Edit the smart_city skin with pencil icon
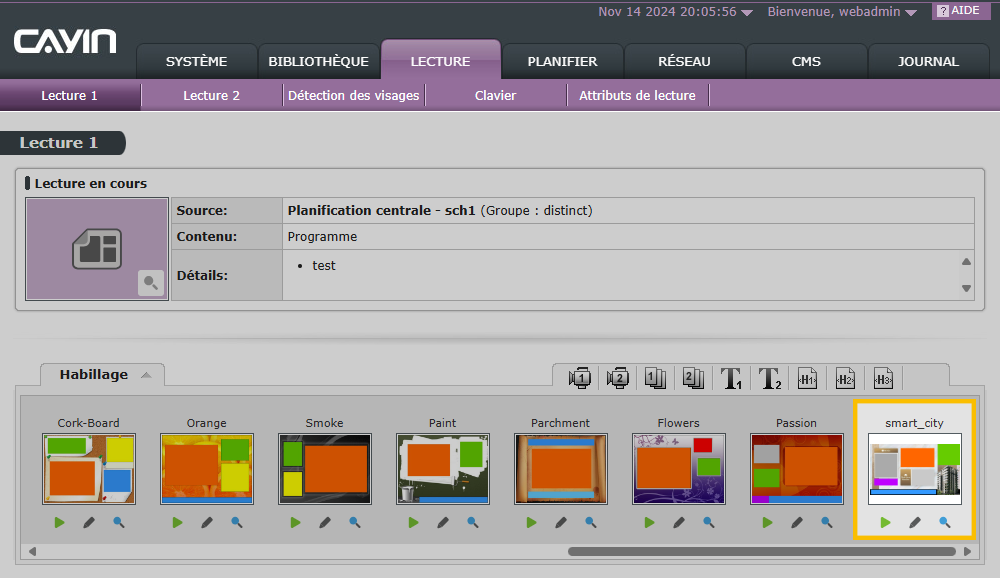This screenshot has width=1000, height=578. pyautogui.click(x=915, y=522)
